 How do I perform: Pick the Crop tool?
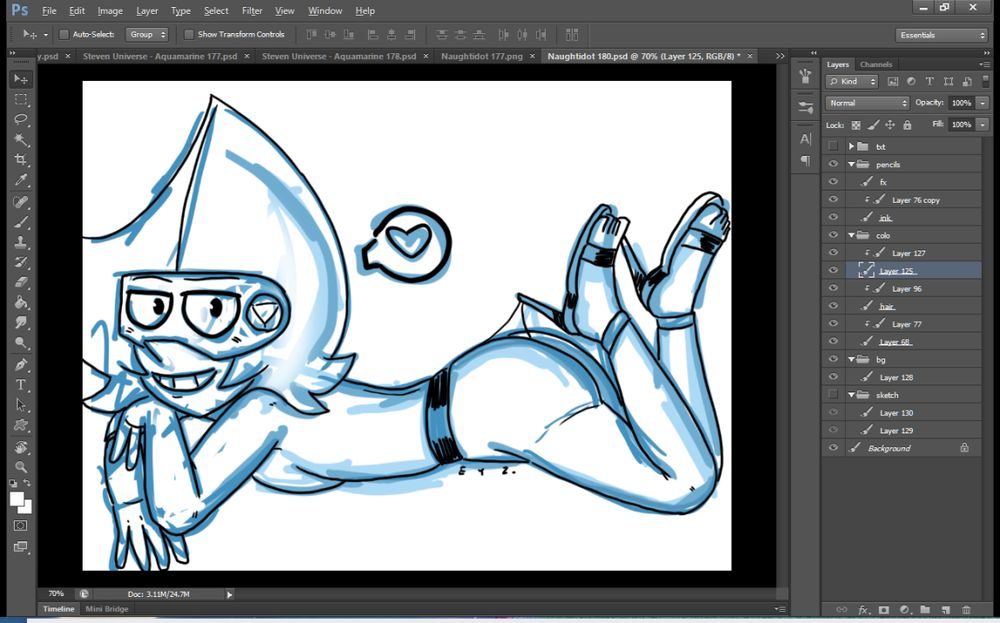click(x=21, y=161)
